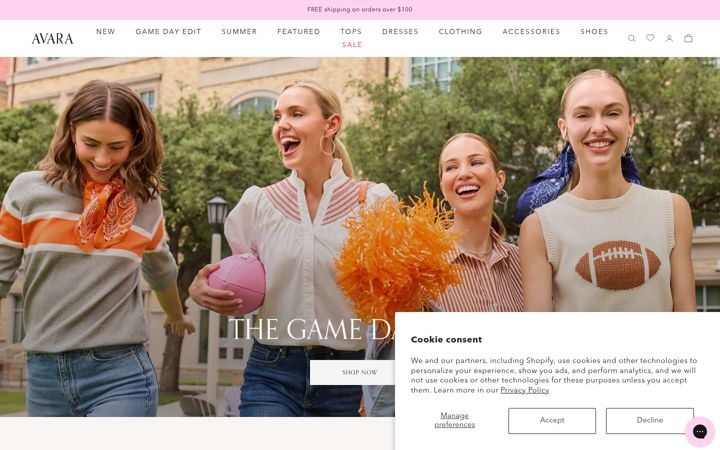720x450 pixels.
Task: Open the ACCESSORIES menu item
Action: [x=531, y=32]
